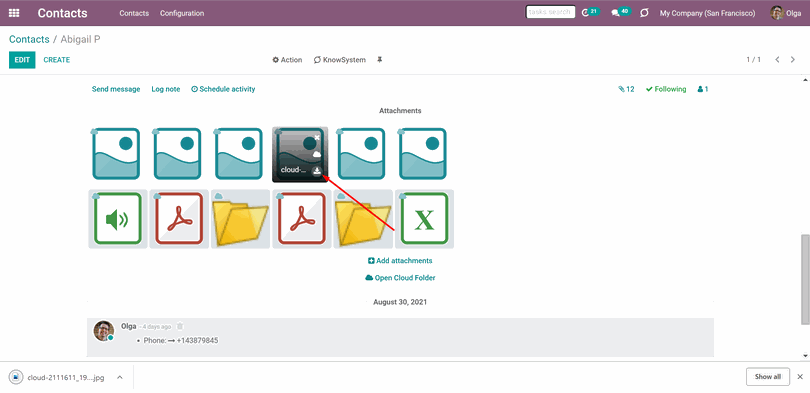Viewport: 810px width, 393px height.
Task: Click the paperclip attachments count 12
Action: coord(626,89)
